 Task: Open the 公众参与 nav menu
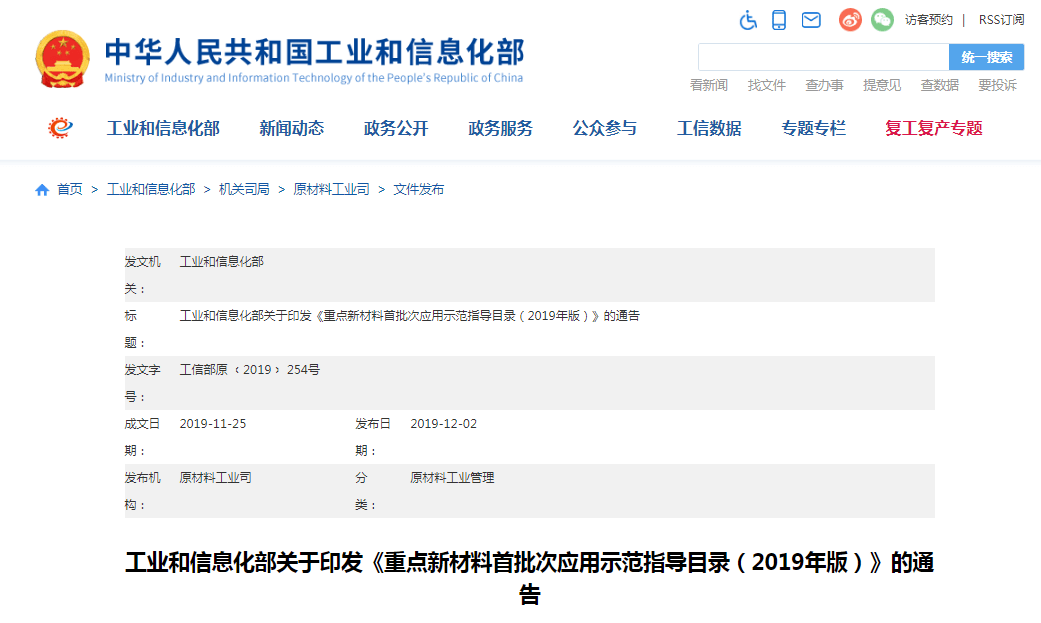[605, 128]
